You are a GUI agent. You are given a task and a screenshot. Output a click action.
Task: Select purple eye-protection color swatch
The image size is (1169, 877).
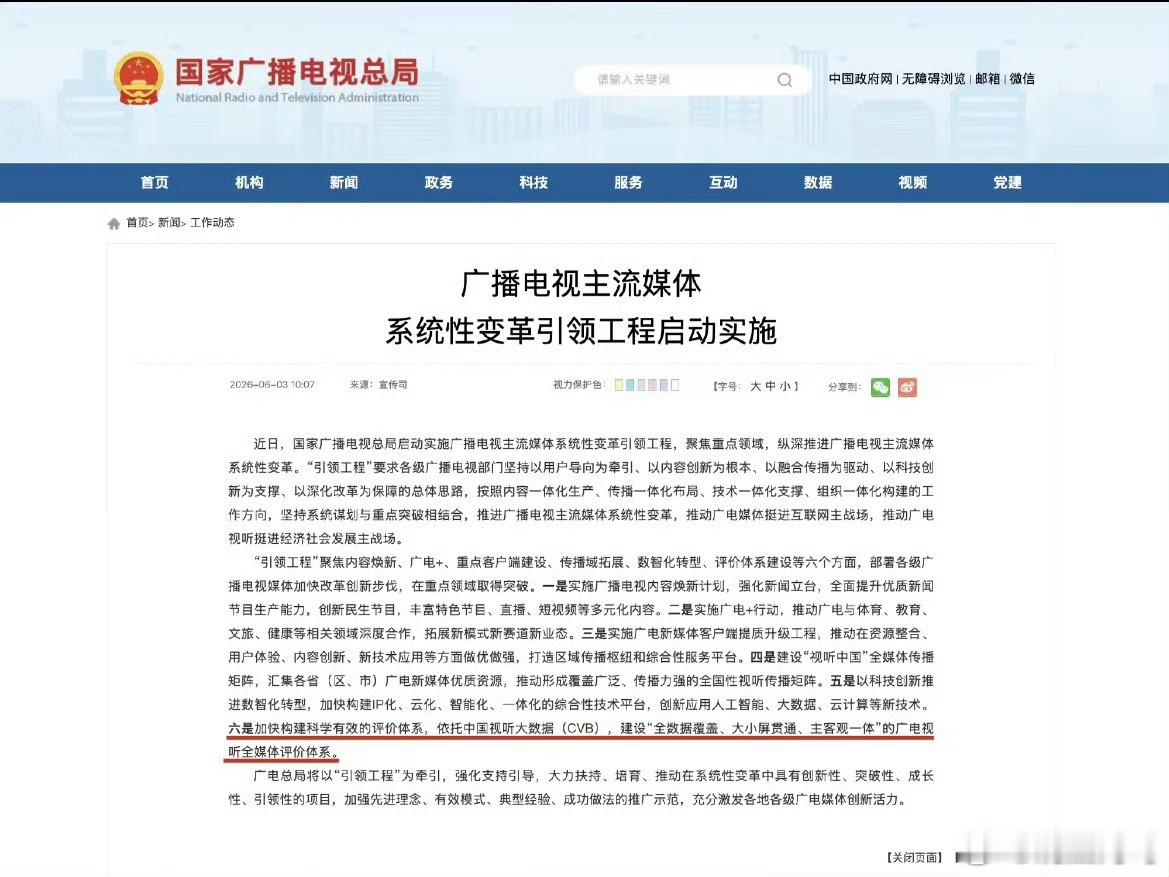(664, 385)
